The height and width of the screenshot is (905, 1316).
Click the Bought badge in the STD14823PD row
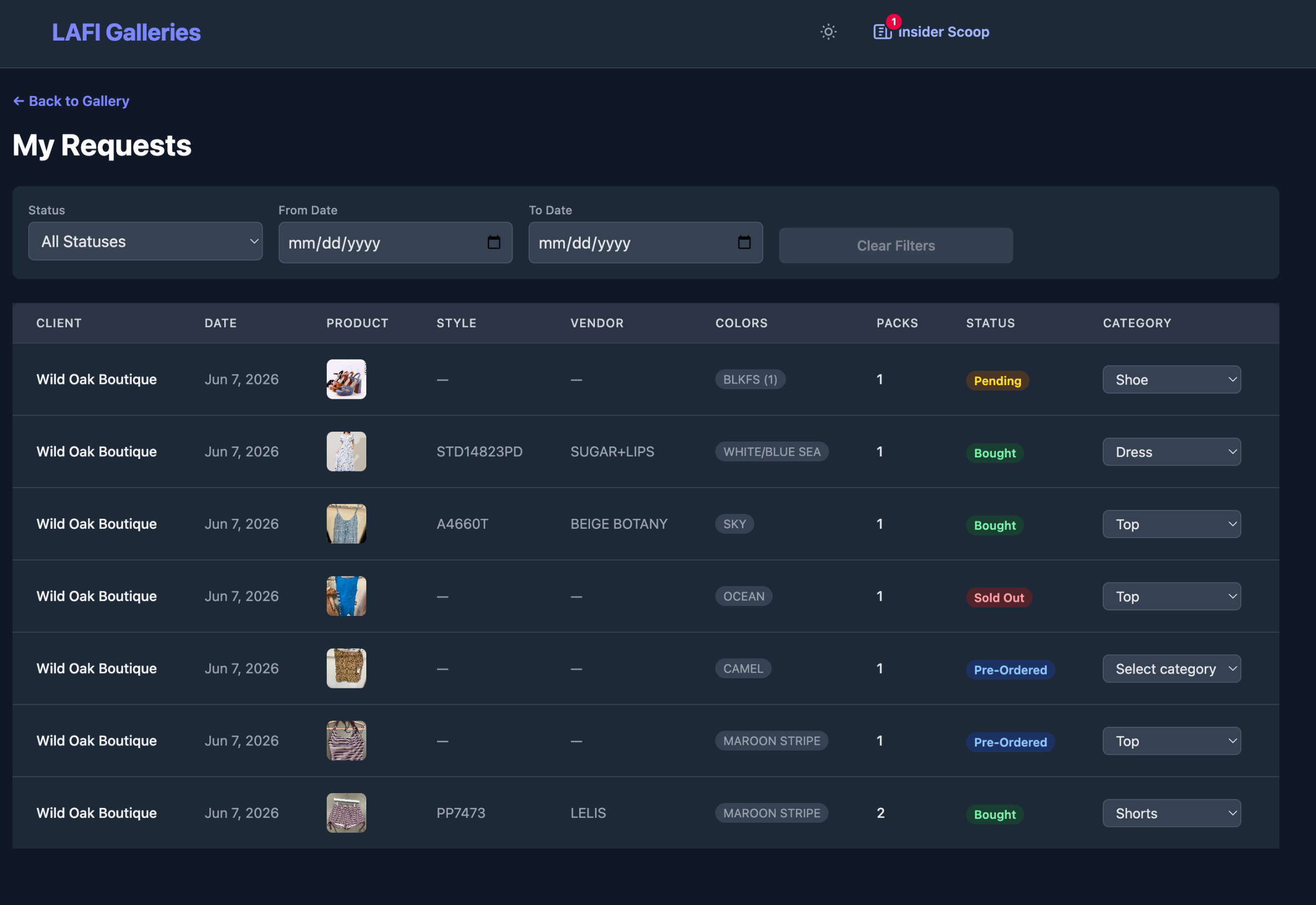tap(995, 453)
